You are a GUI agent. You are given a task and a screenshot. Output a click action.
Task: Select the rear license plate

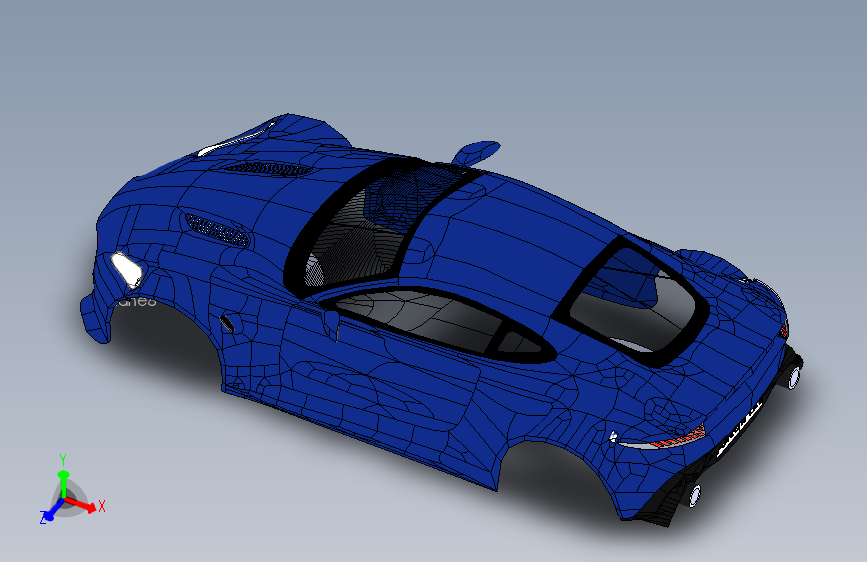click(x=740, y=429)
